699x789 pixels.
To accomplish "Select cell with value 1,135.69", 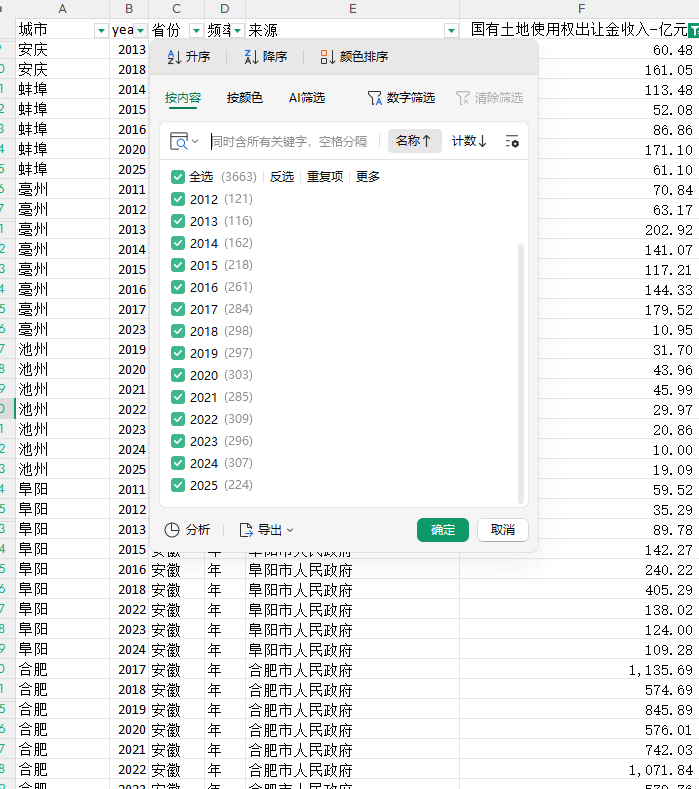I will [579, 670].
